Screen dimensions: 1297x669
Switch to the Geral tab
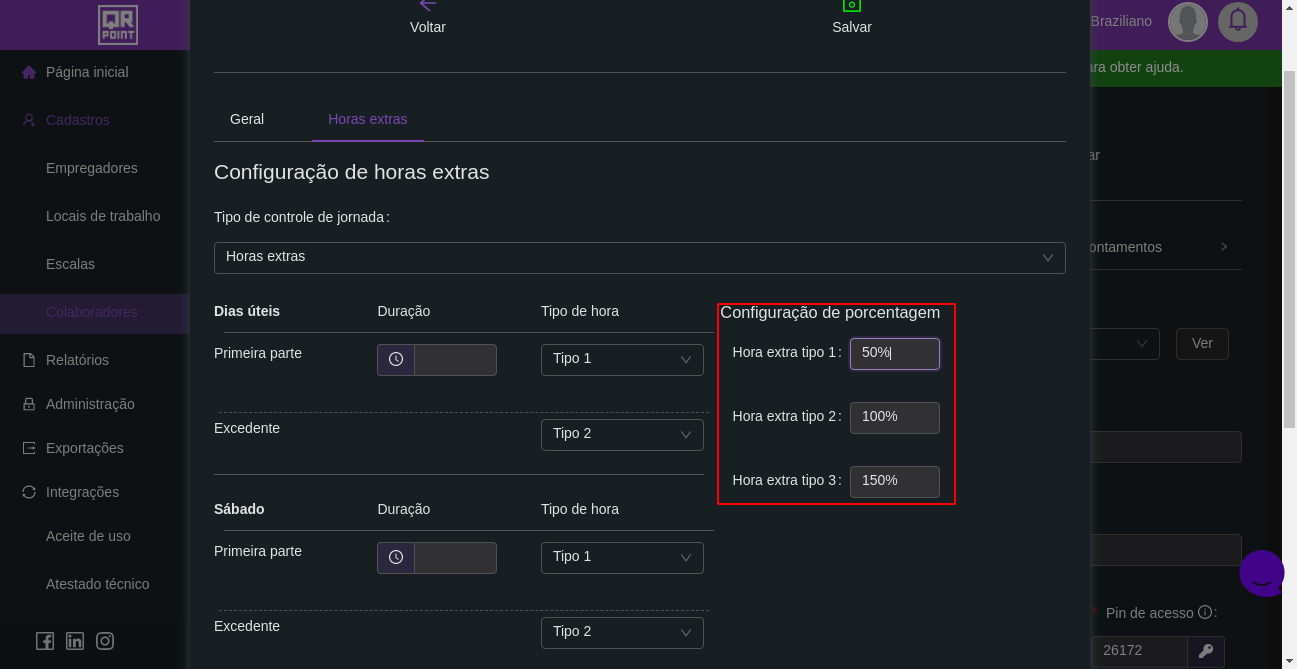(247, 119)
